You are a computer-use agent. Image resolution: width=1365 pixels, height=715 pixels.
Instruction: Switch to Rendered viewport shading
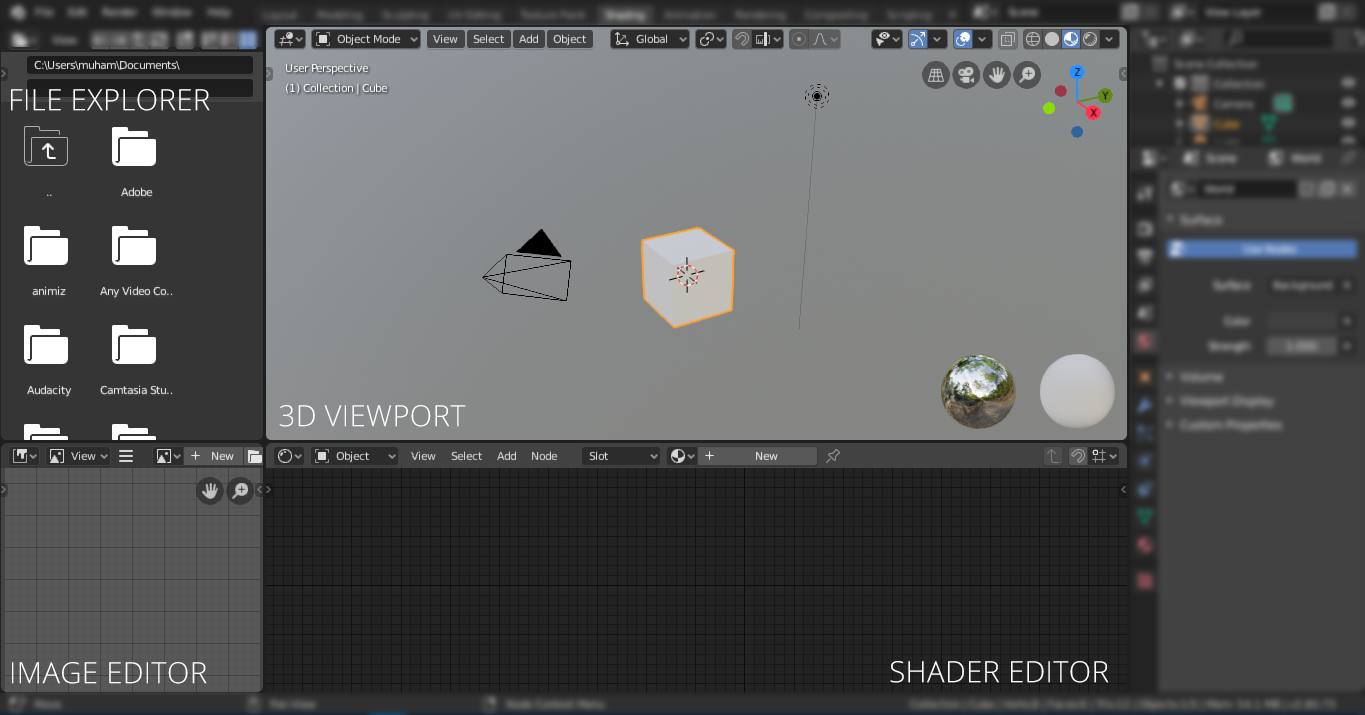[x=1090, y=39]
